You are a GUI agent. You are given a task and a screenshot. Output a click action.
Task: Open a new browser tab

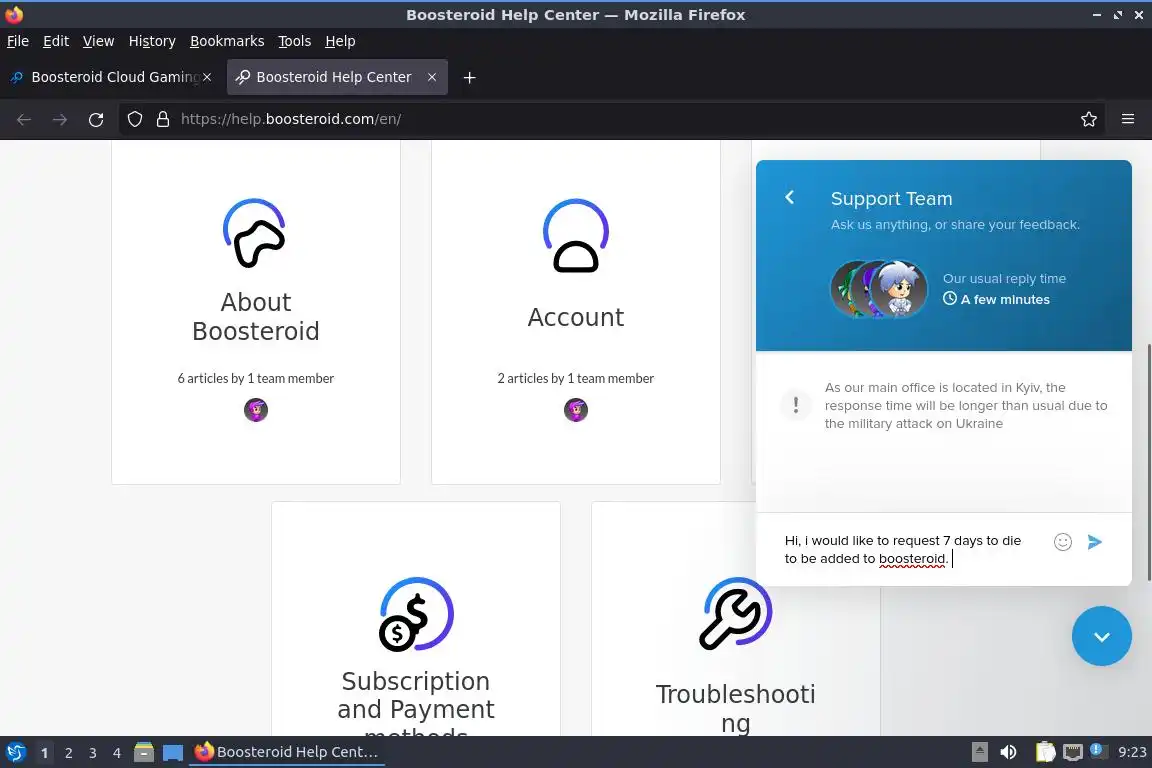pyautogui.click(x=469, y=77)
